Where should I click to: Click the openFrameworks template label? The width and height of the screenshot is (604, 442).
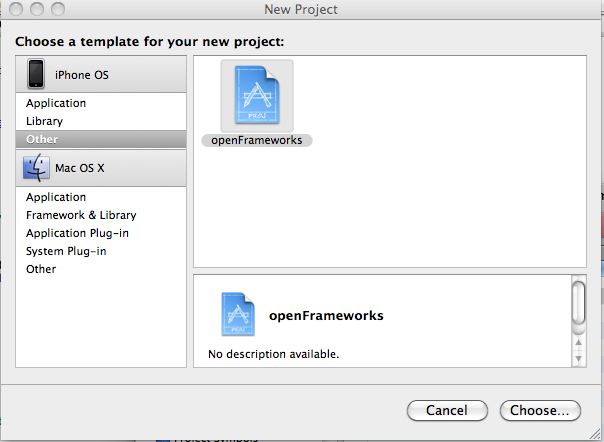click(x=257, y=140)
